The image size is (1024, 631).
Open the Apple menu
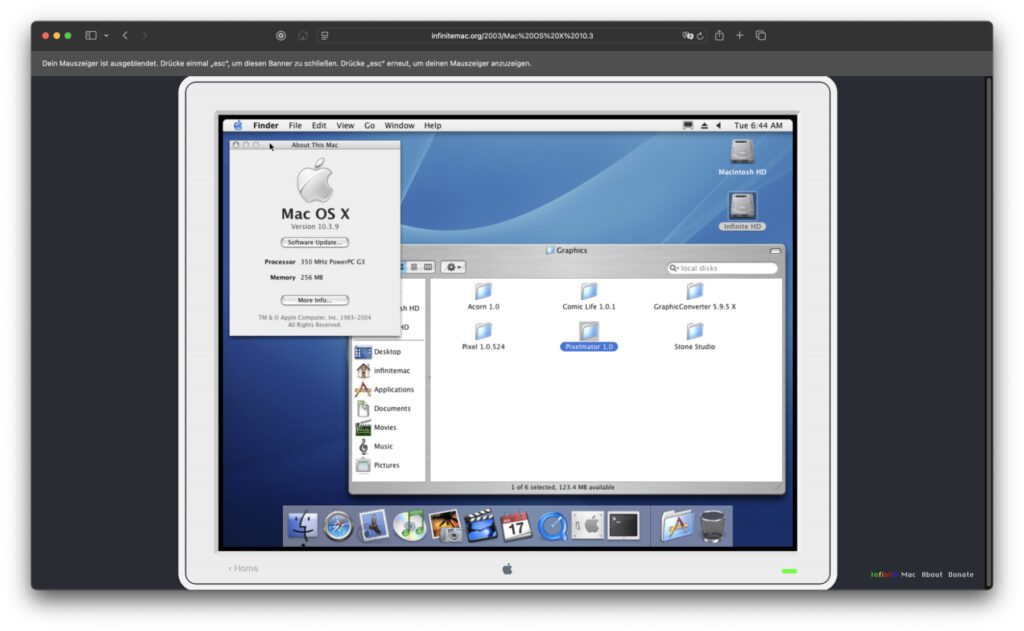click(x=238, y=126)
